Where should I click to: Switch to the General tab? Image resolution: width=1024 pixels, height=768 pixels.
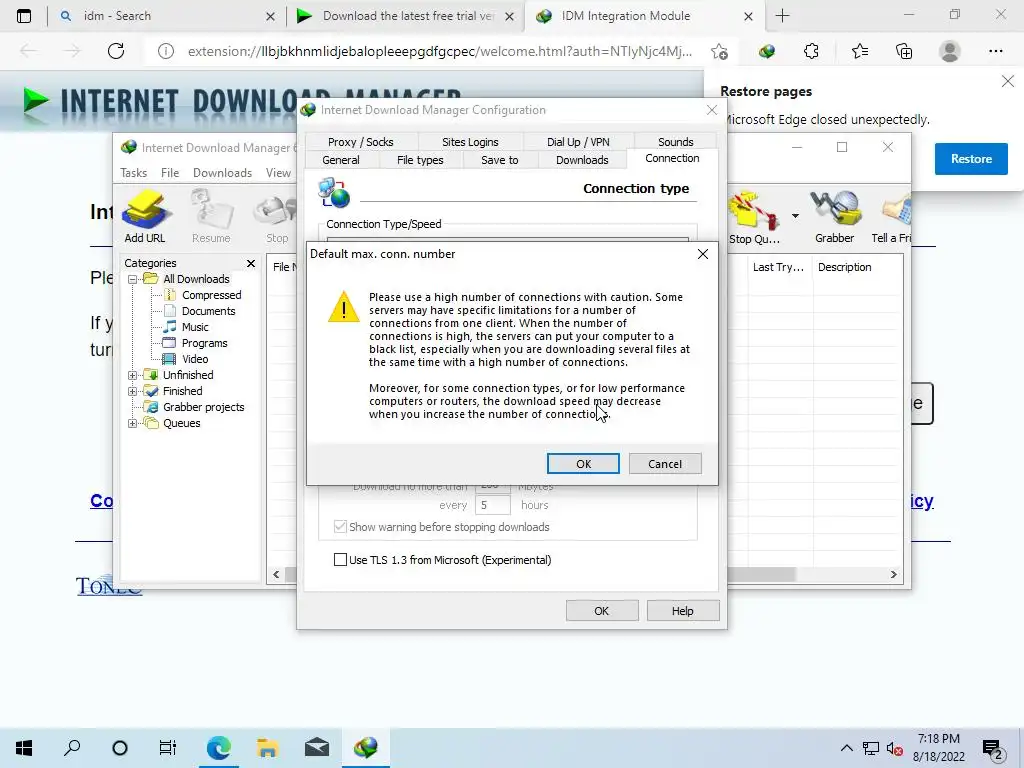pos(341,160)
